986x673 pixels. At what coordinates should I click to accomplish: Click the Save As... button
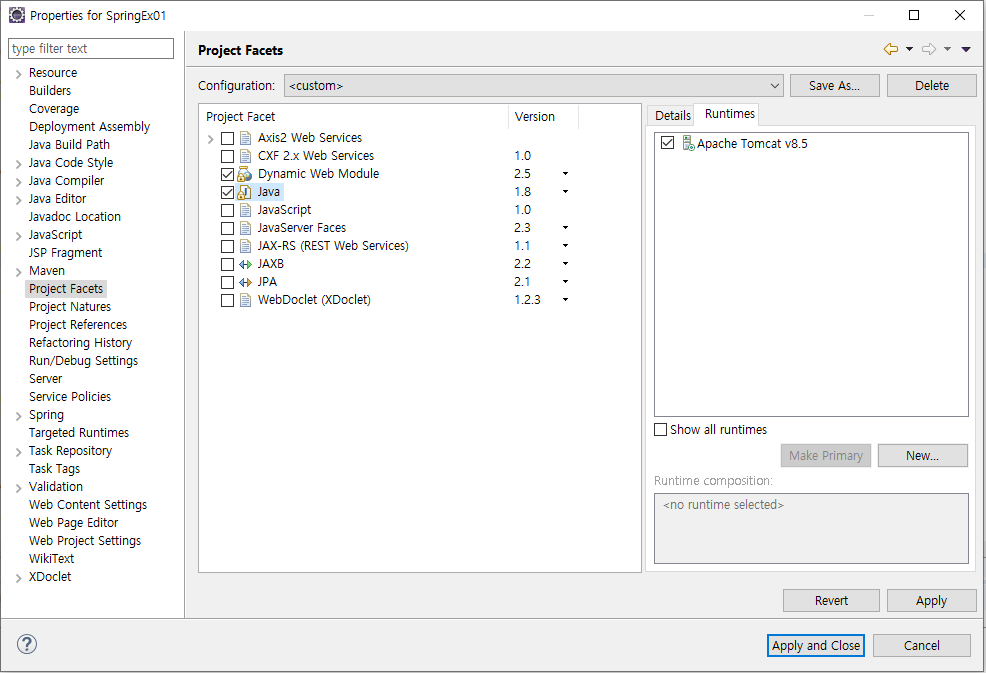(834, 86)
